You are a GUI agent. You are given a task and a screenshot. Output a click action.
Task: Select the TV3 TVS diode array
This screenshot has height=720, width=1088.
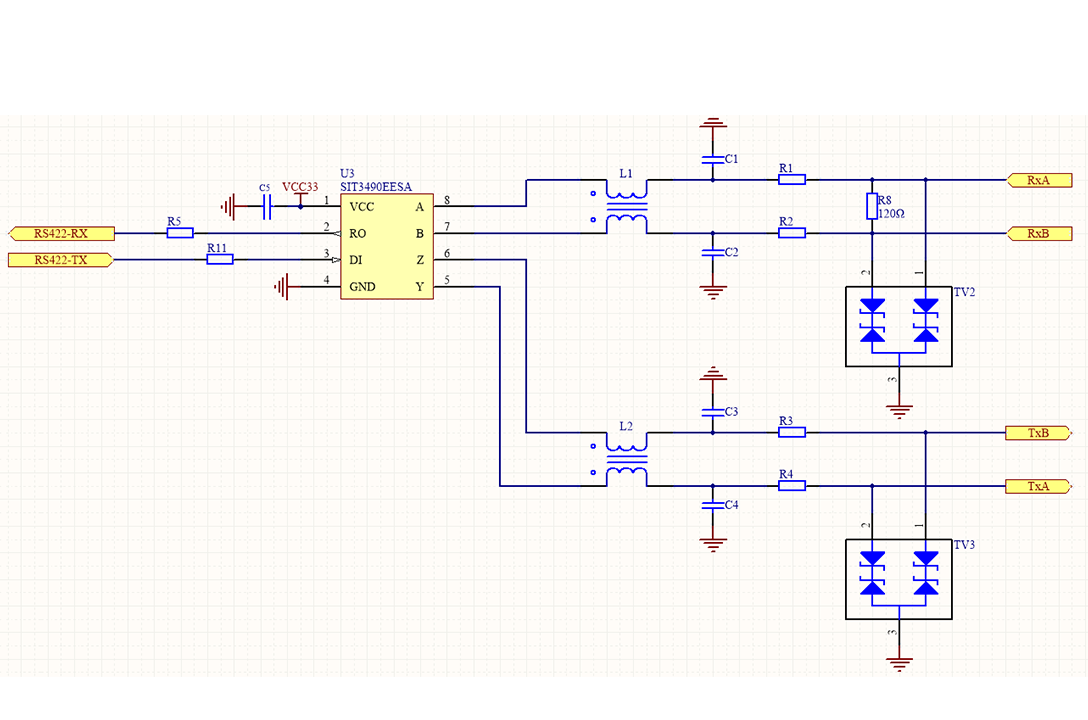coord(897,578)
